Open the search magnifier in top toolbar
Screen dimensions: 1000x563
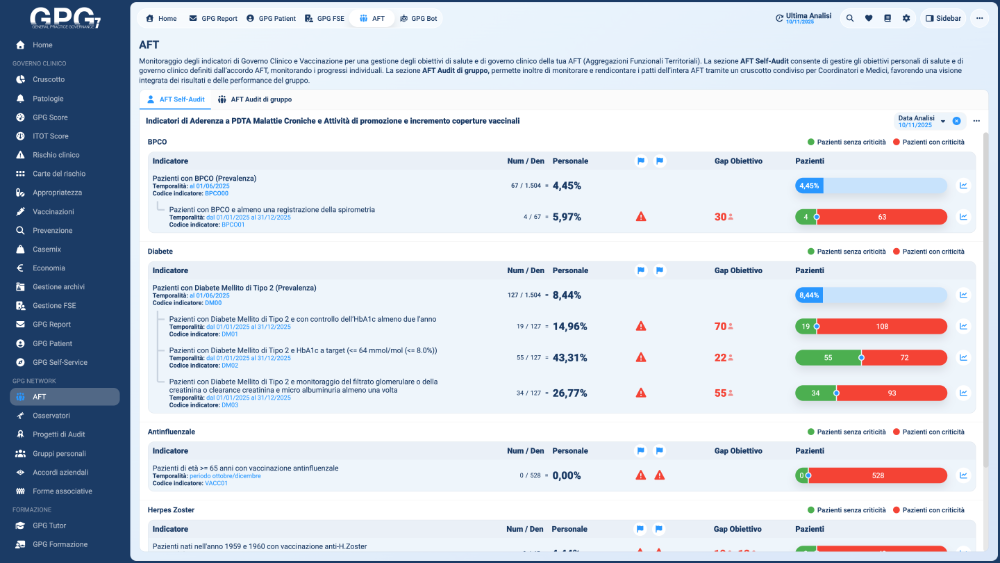[850, 18]
